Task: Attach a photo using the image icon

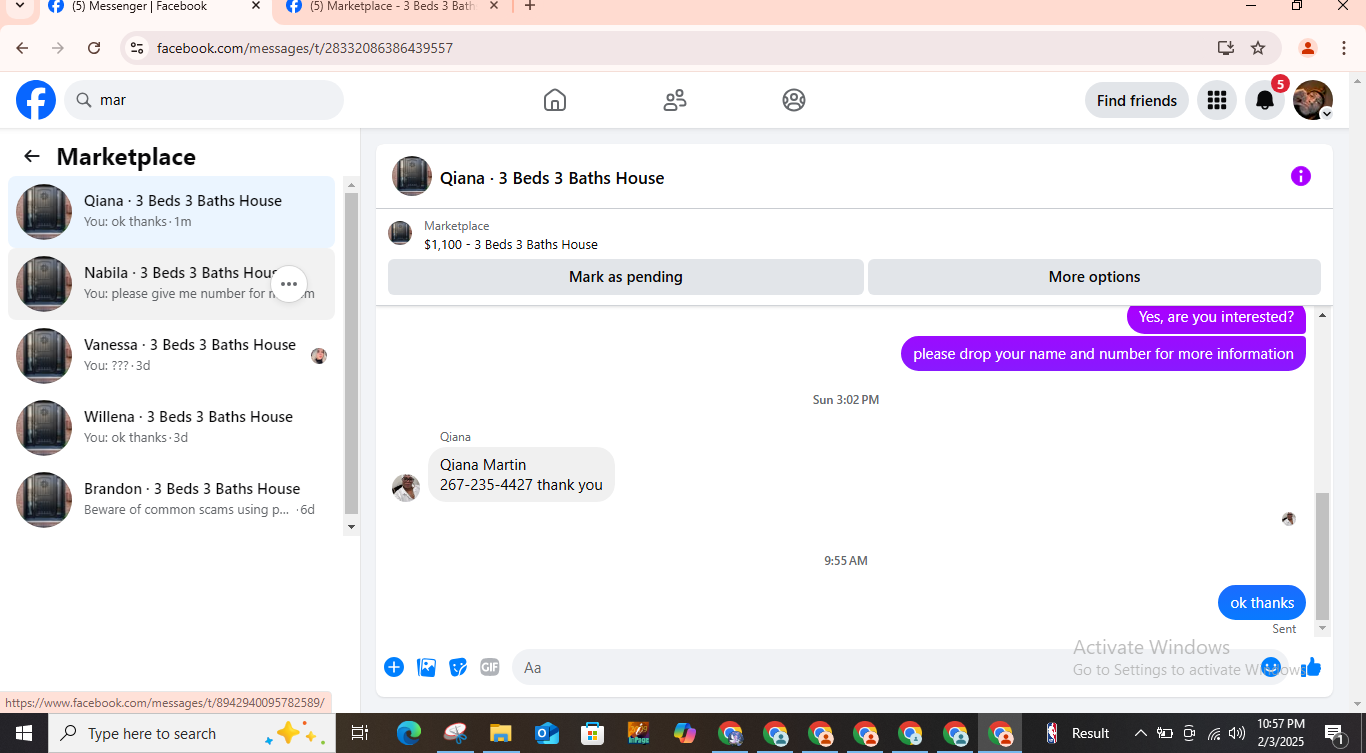Action: (426, 667)
